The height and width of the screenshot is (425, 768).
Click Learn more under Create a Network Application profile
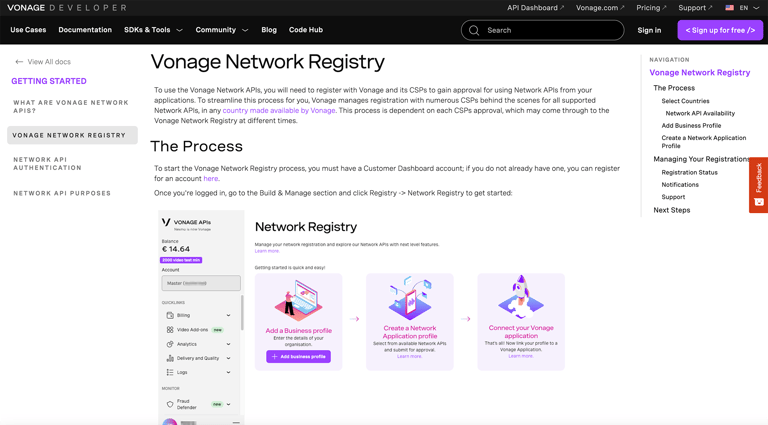pos(409,356)
